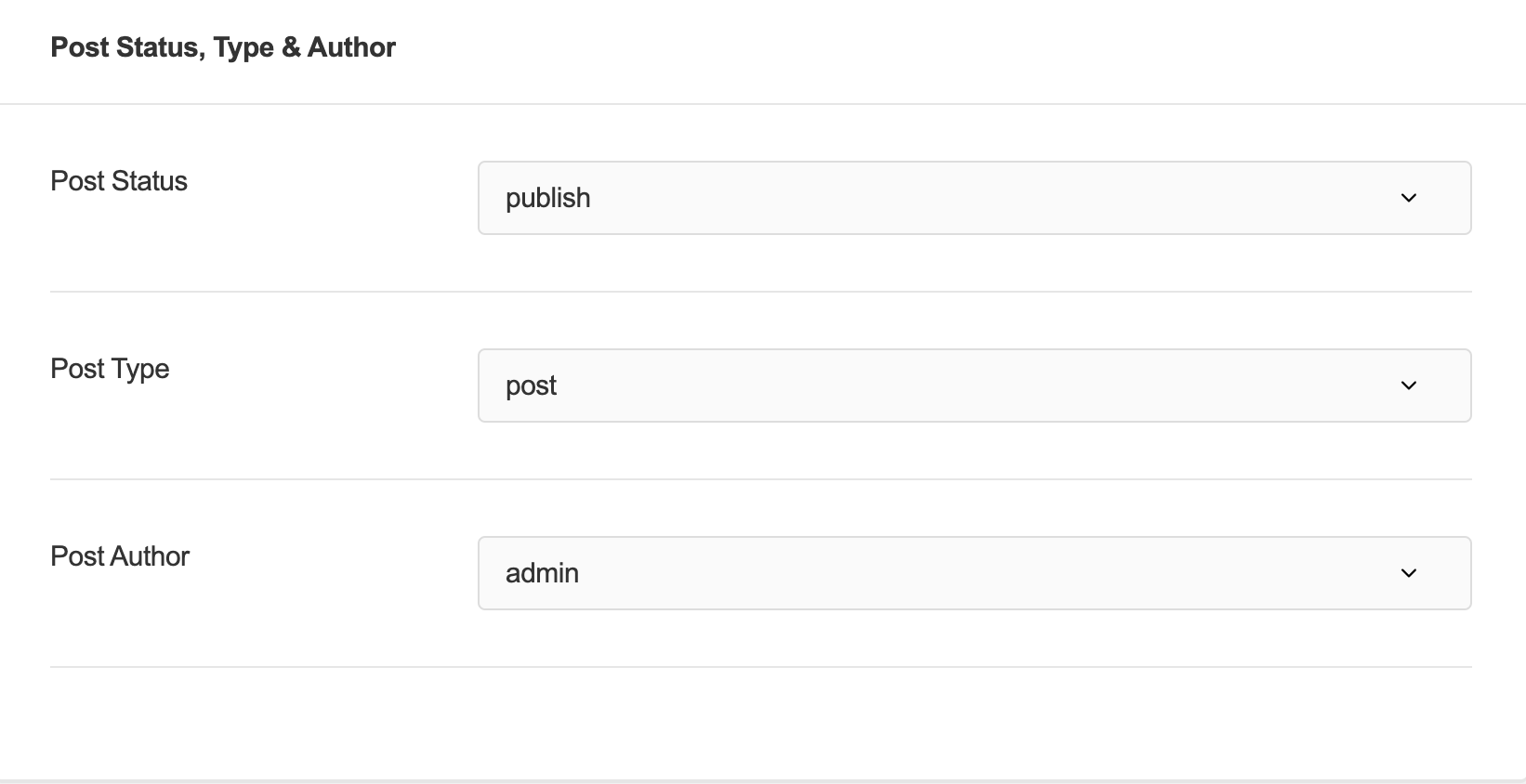Click the downward arrow beside admin value

click(x=1409, y=573)
